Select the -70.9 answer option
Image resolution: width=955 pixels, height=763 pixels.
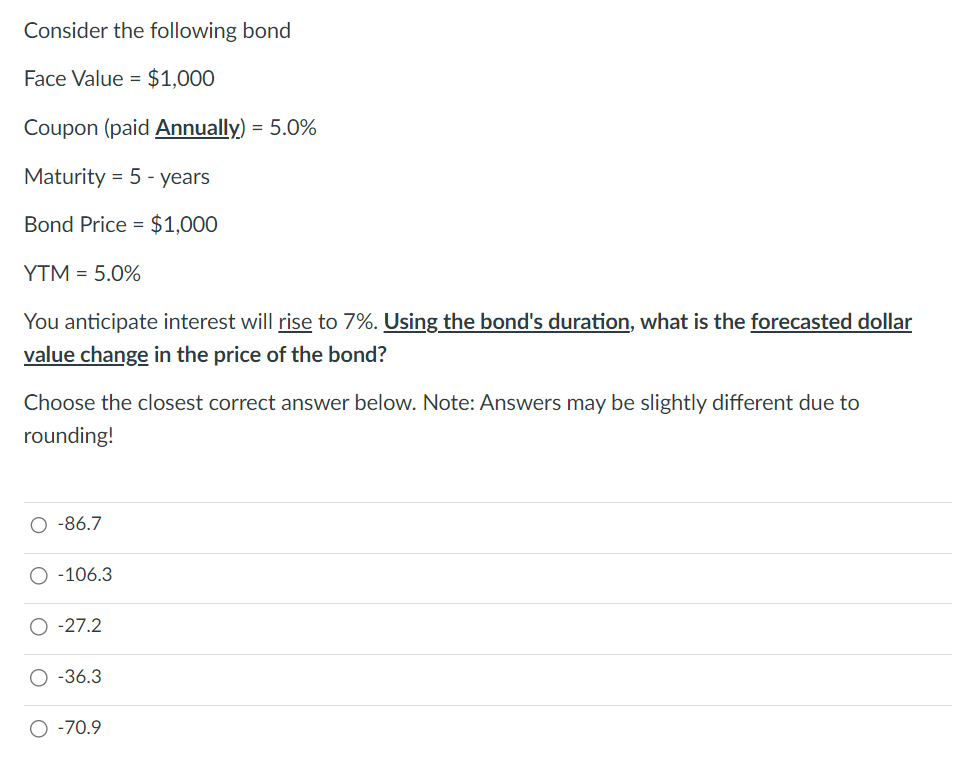click(x=37, y=728)
